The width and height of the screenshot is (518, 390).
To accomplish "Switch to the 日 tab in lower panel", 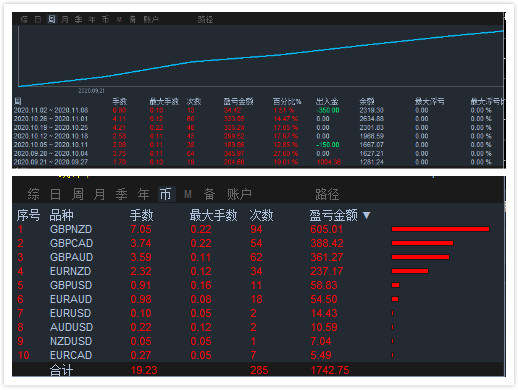I will 55,194.
